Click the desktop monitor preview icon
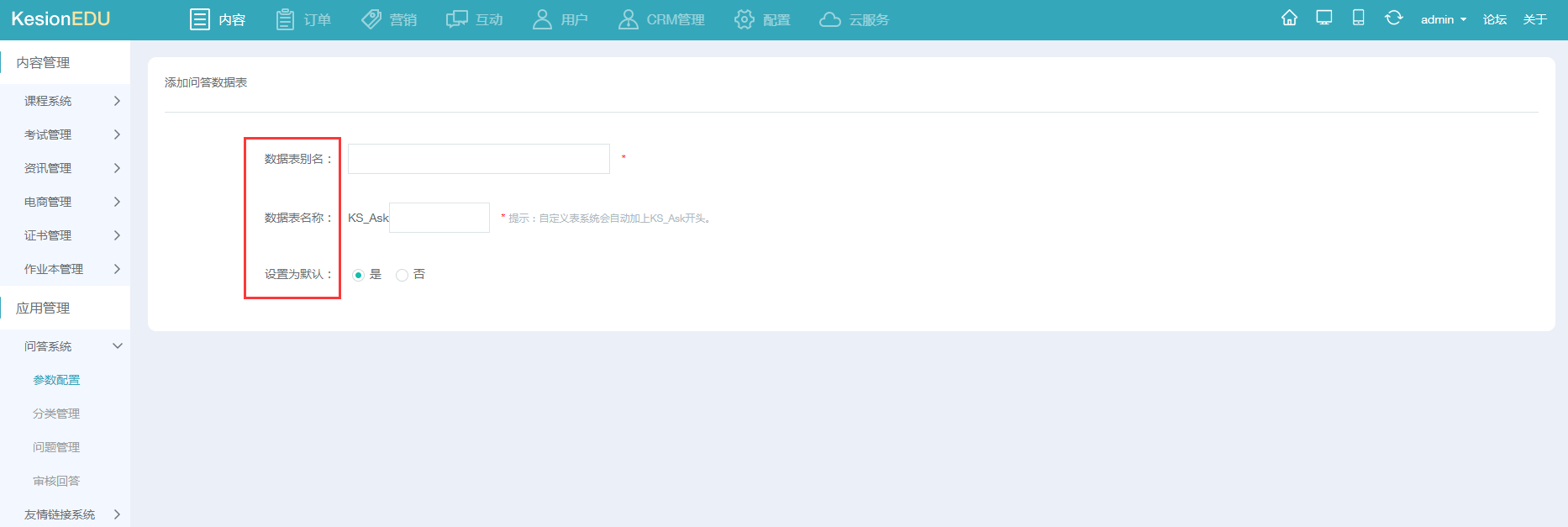This screenshot has width=1568, height=527. tap(1324, 18)
